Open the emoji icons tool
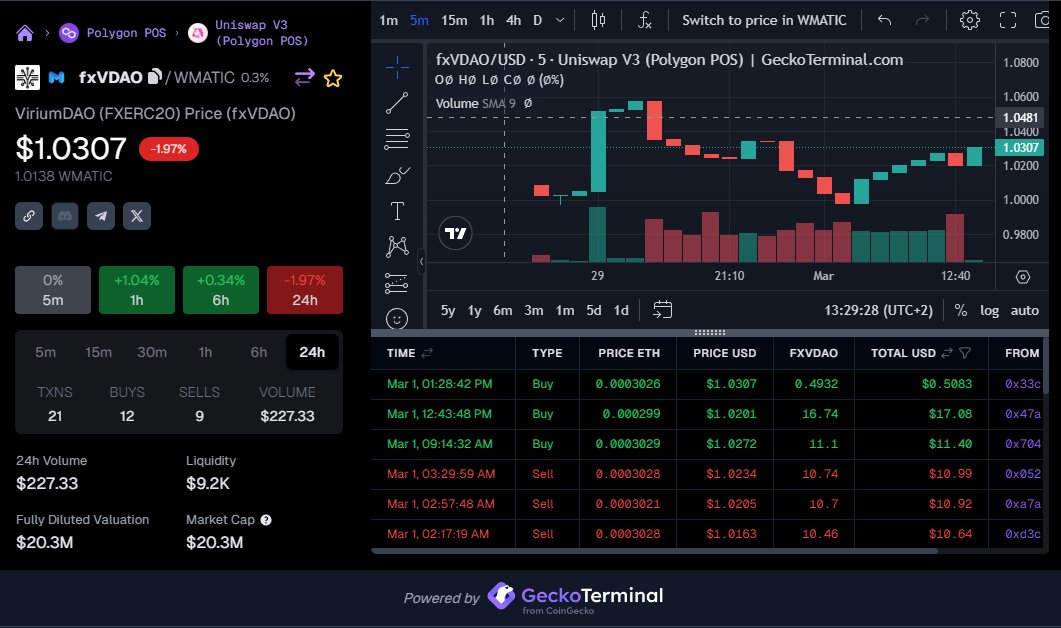 pyautogui.click(x=397, y=318)
